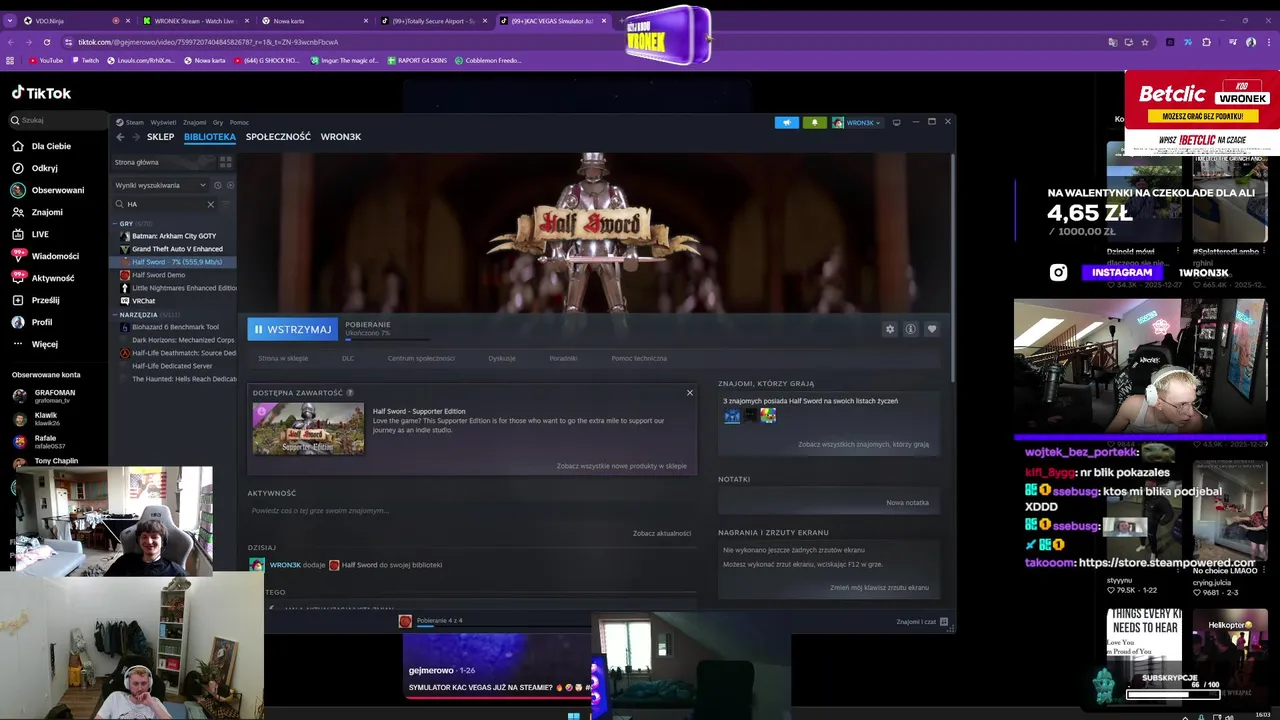Open TikTok LIVE section
The height and width of the screenshot is (720, 1280).
click(40, 234)
